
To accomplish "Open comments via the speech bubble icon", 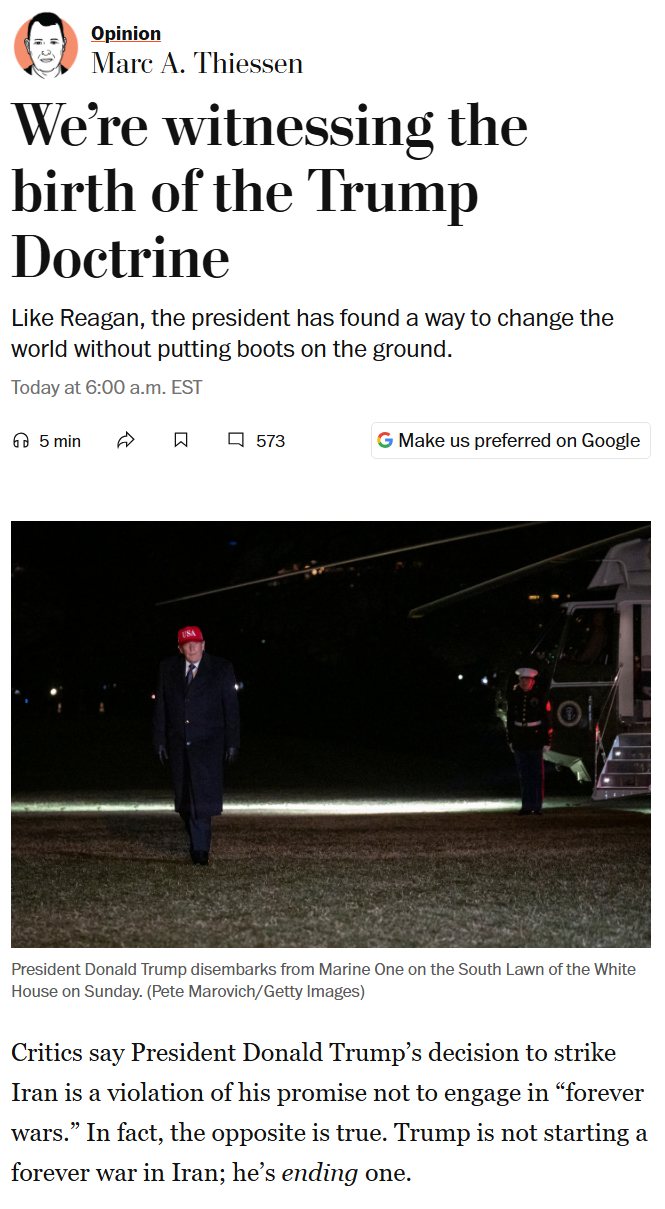I will pos(236,441).
